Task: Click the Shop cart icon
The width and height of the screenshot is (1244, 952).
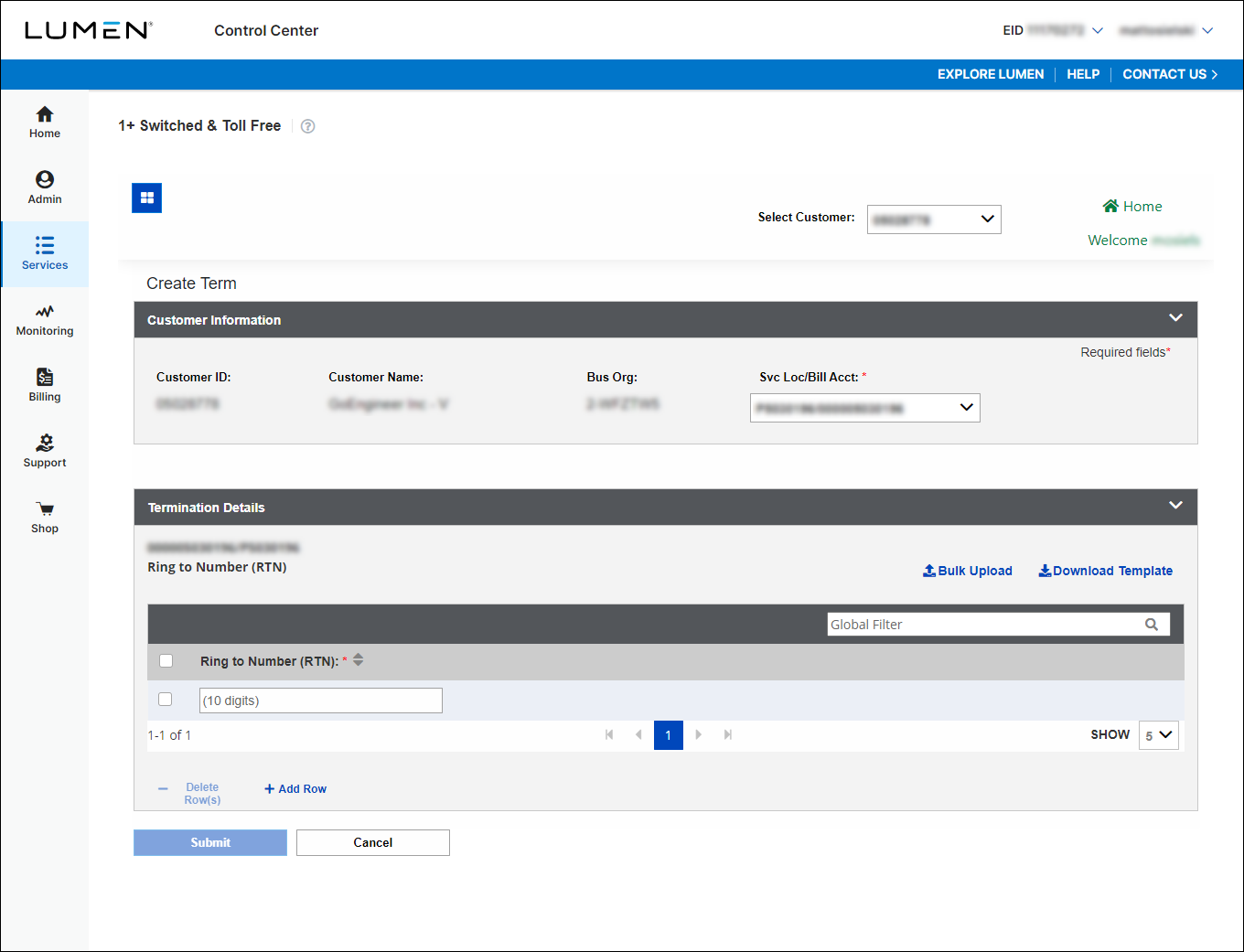Action: click(x=44, y=515)
